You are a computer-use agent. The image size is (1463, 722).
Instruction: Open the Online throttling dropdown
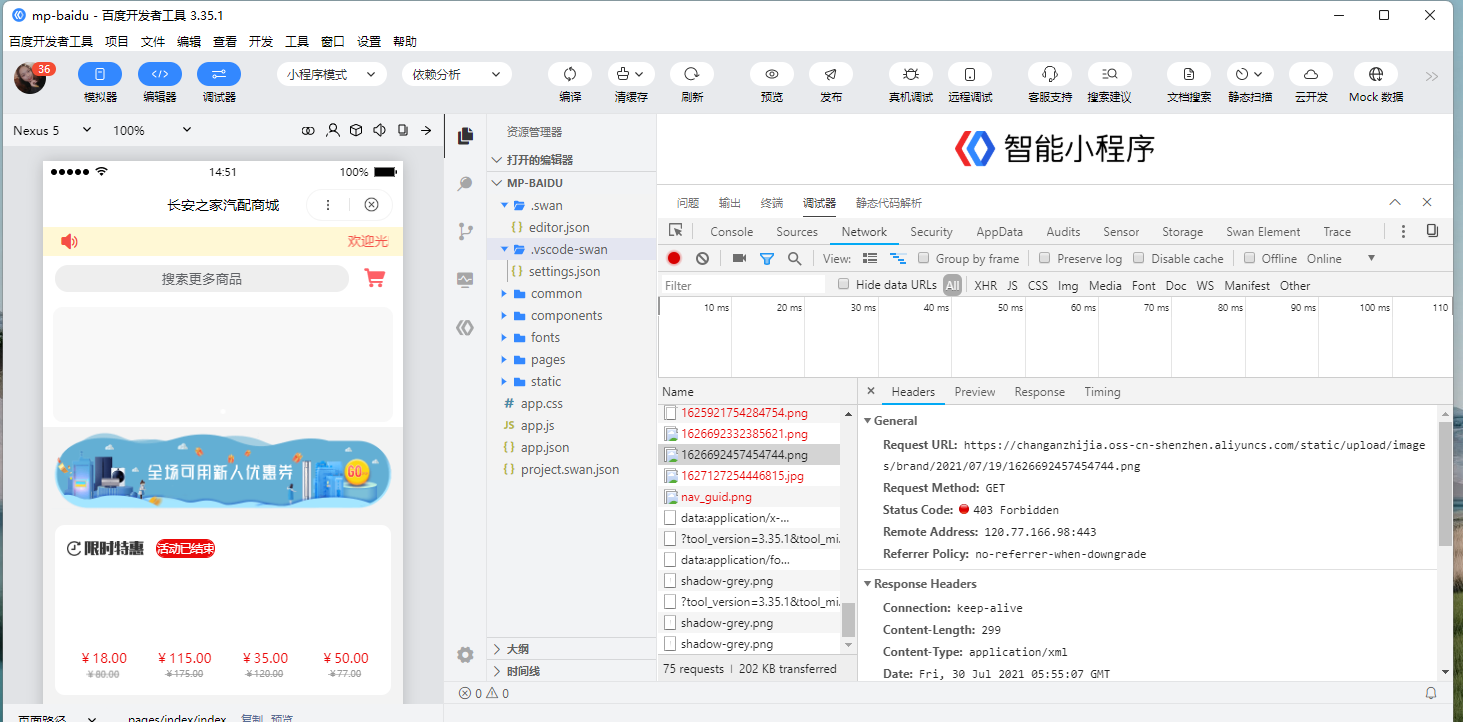click(1341, 258)
